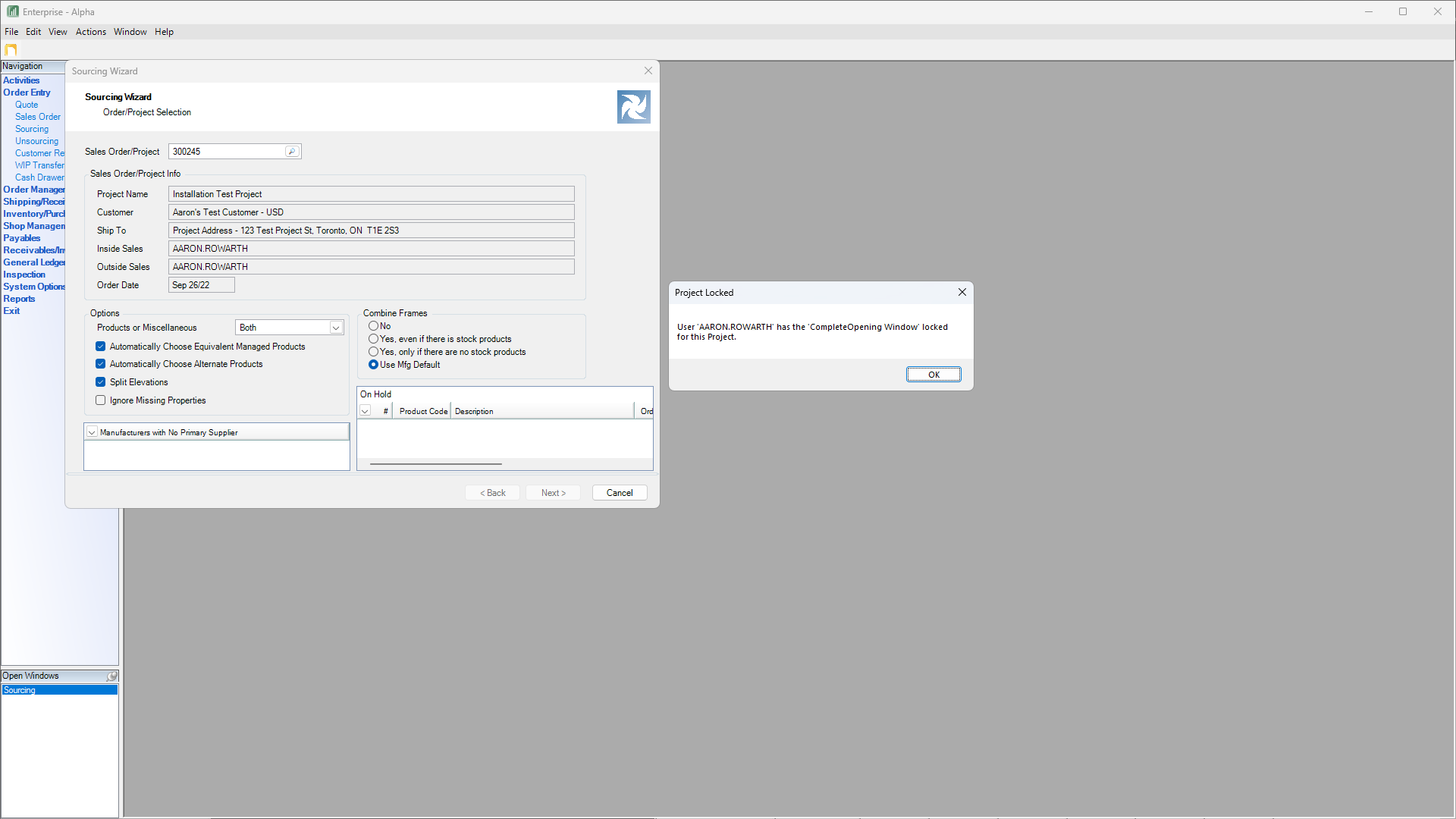
Task: Close the Project Locked dialog with X
Action: tap(962, 293)
